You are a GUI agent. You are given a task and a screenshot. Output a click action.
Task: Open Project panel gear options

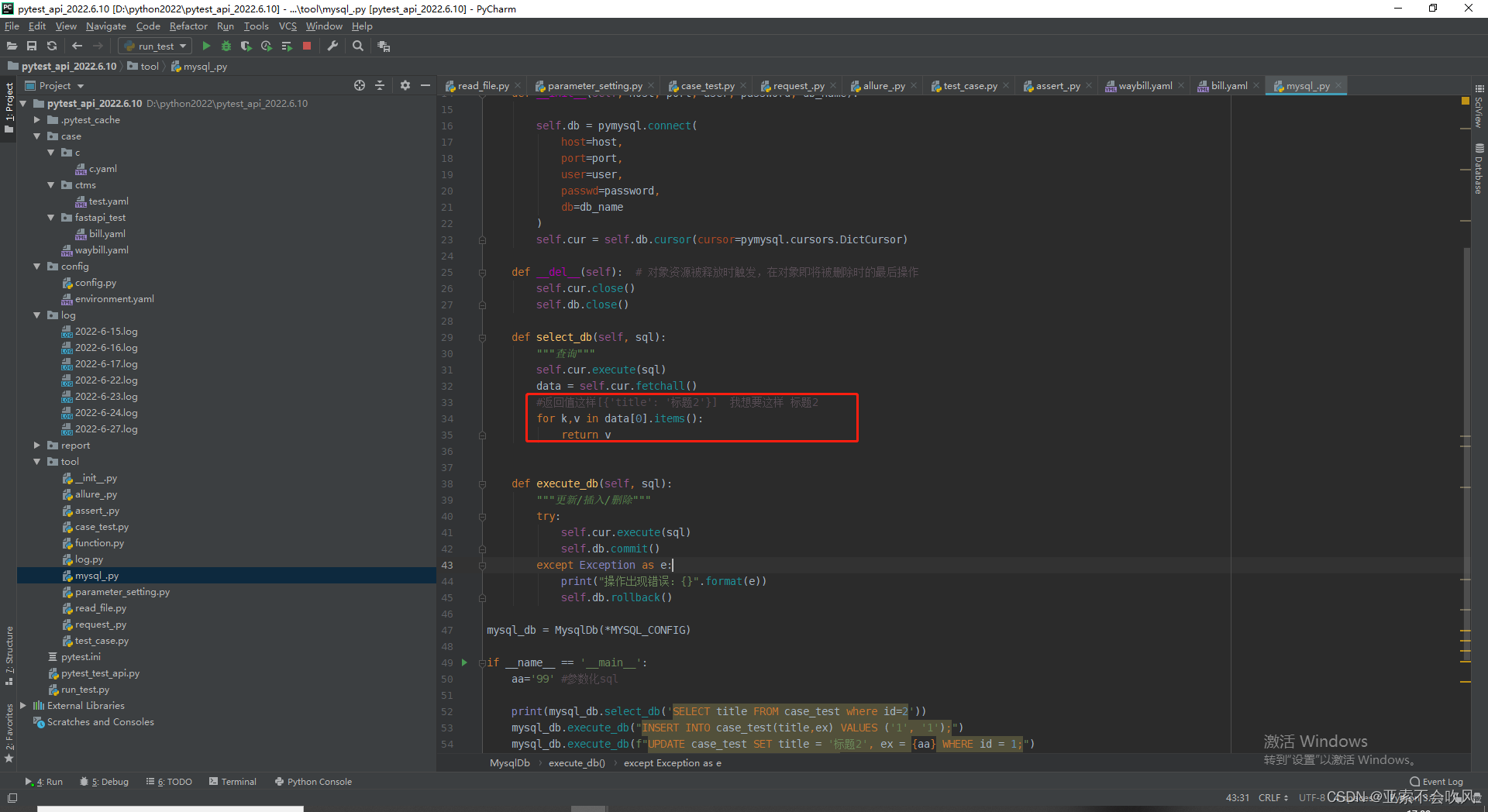(x=405, y=86)
